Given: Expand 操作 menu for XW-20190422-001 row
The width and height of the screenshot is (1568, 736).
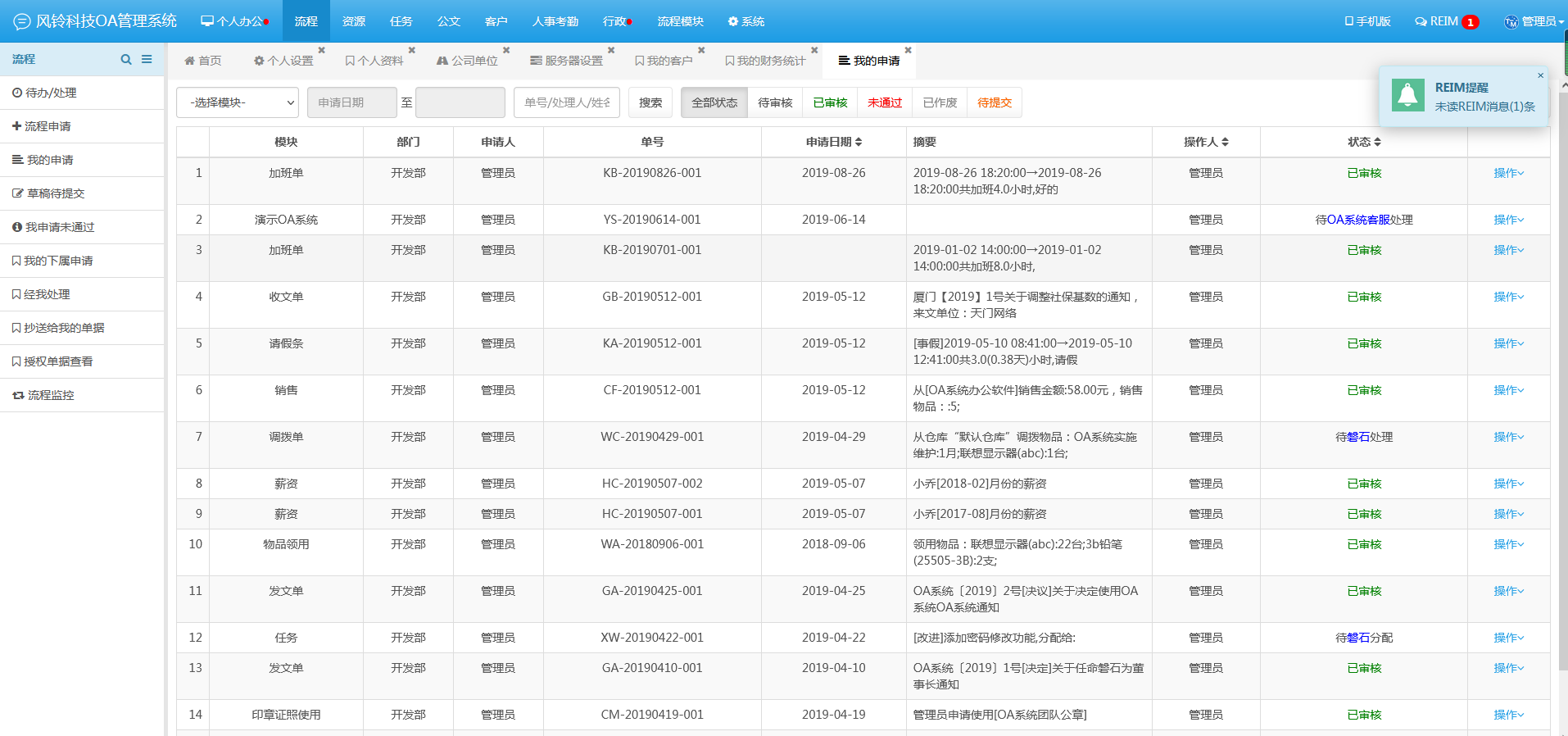Looking at the screenshot, I should click(1508, 638).
